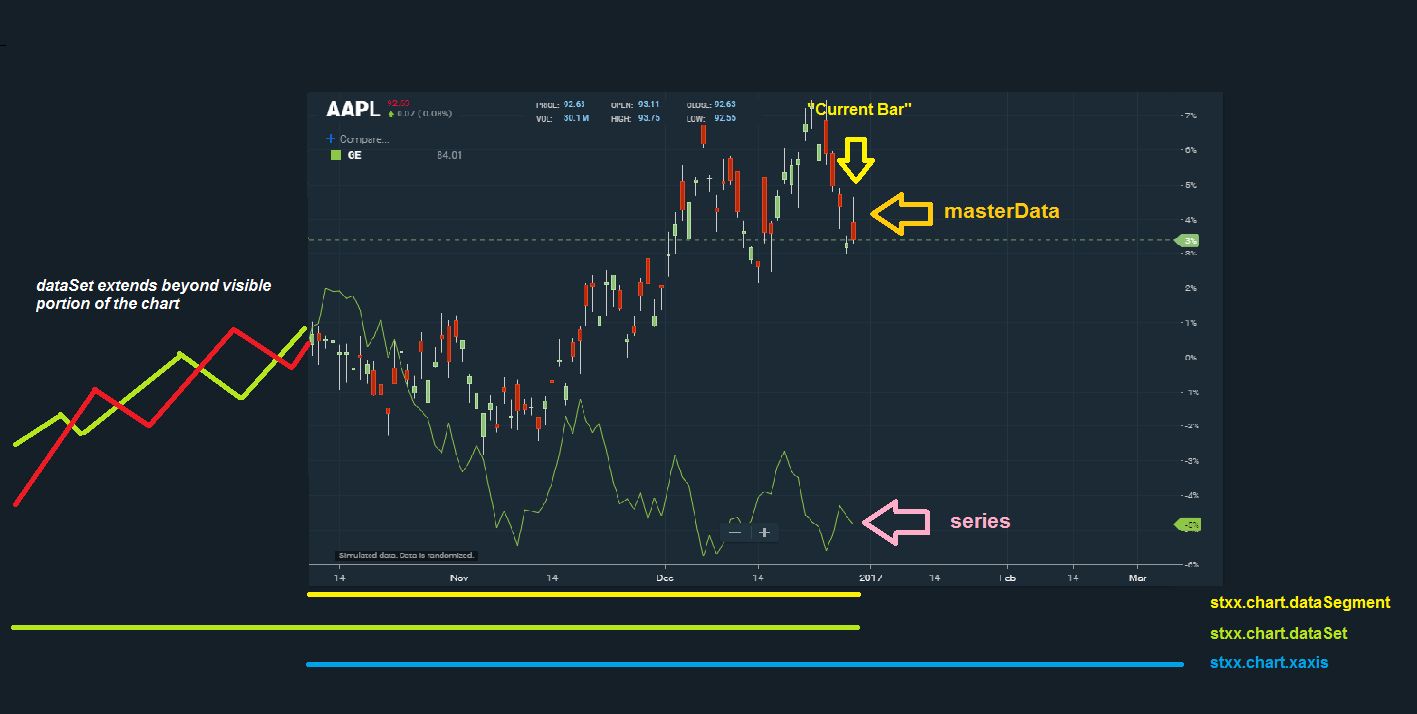
Task: Click the 14 label between Nov and Dec
Action: pos(552,577)
